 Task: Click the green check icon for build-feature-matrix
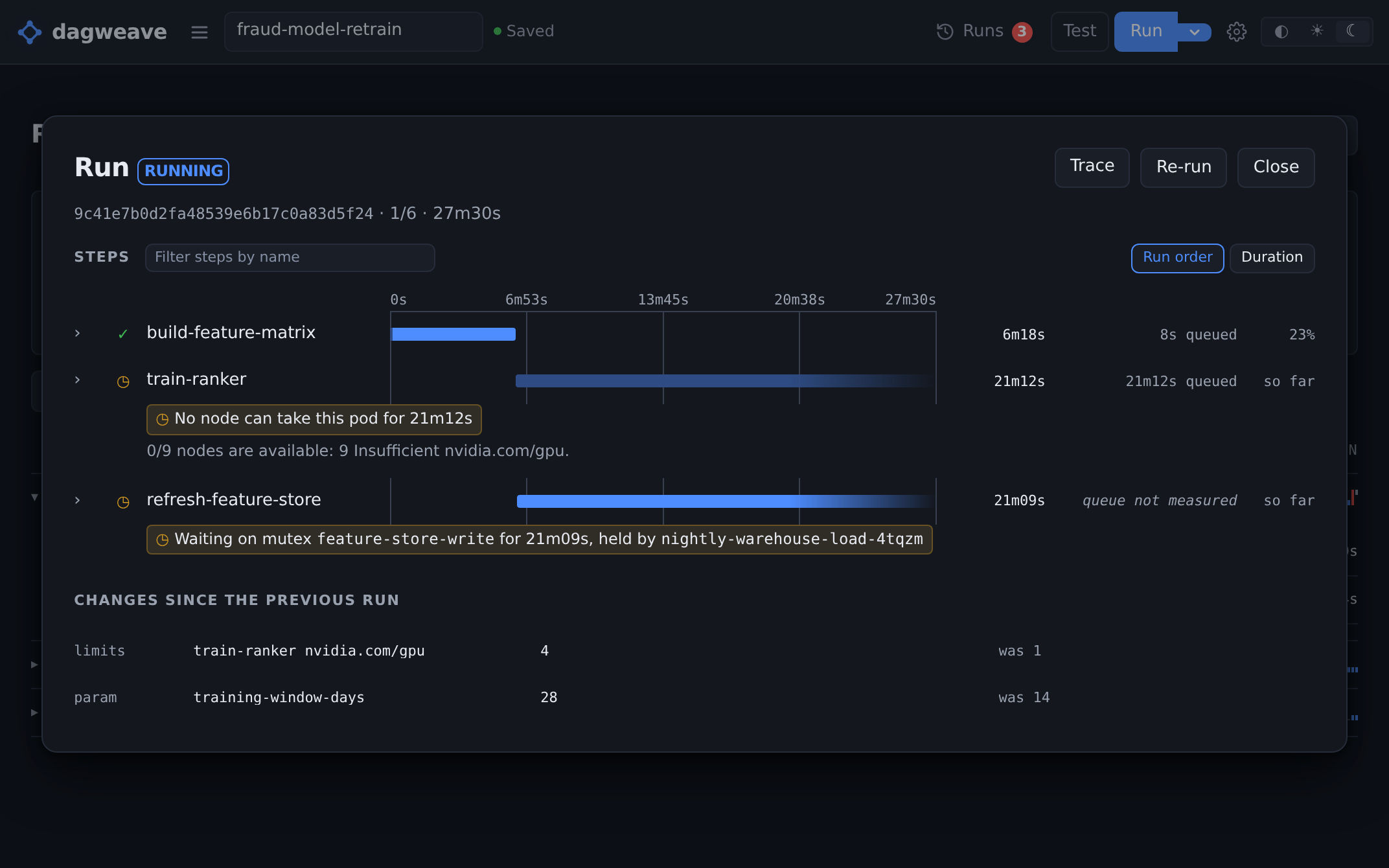pos(123,334)
